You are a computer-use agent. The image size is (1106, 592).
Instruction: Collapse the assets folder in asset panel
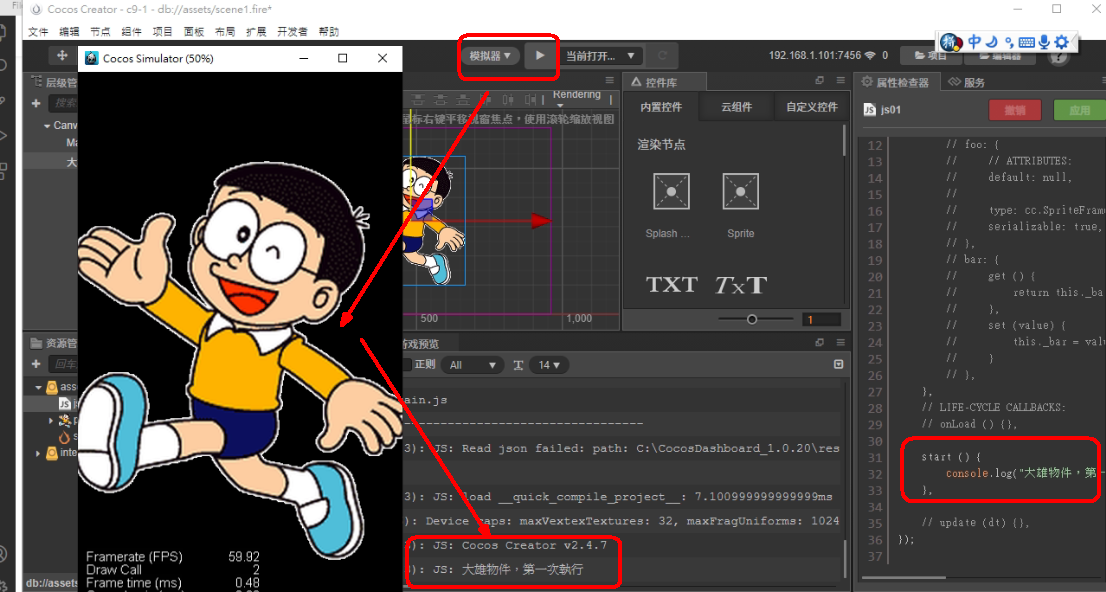coord(38,387)
